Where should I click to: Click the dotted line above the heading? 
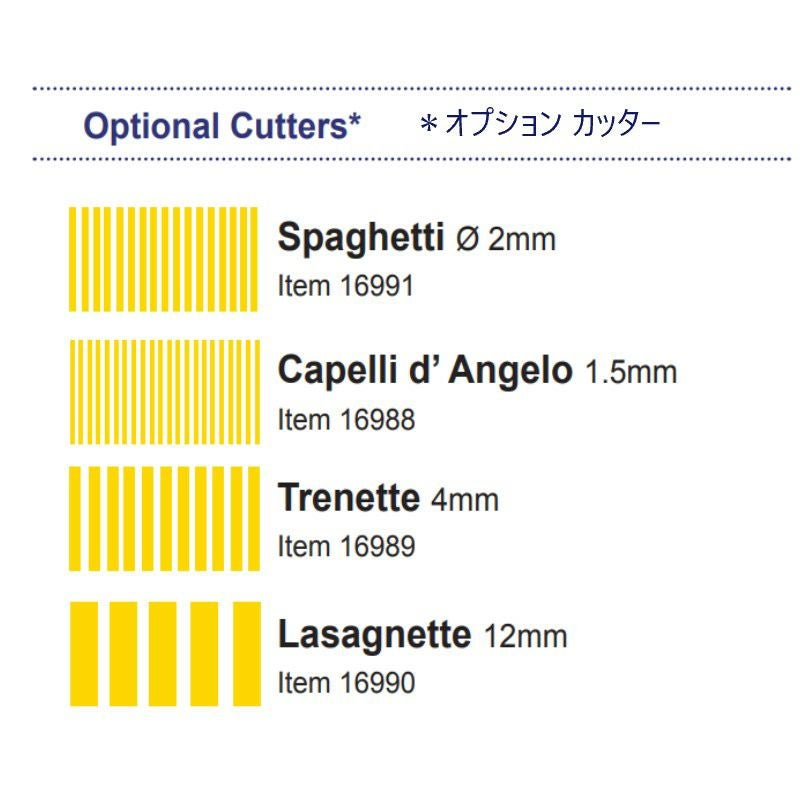[400, 89]
